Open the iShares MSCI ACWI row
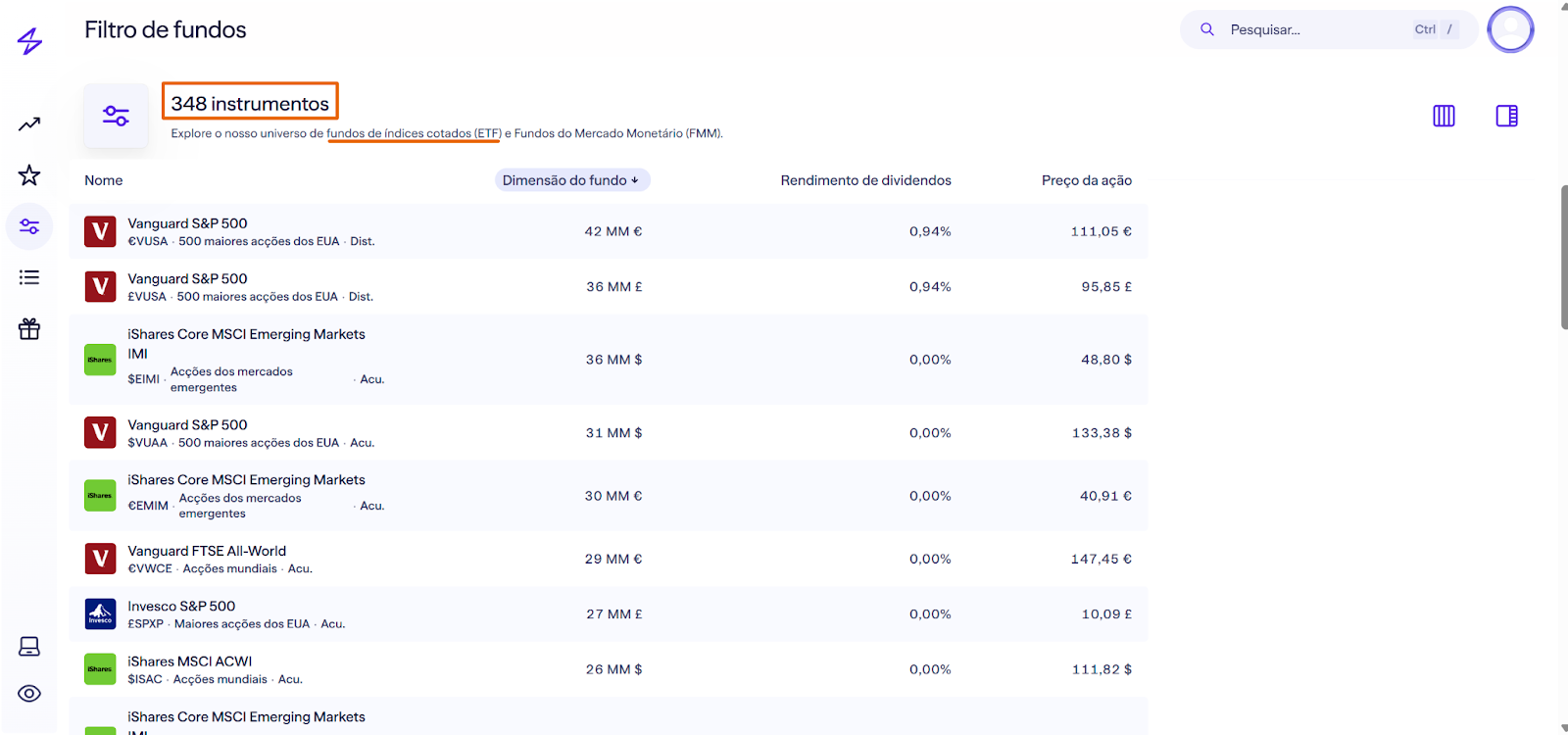The image size is (1568, 735). point(608,669)
